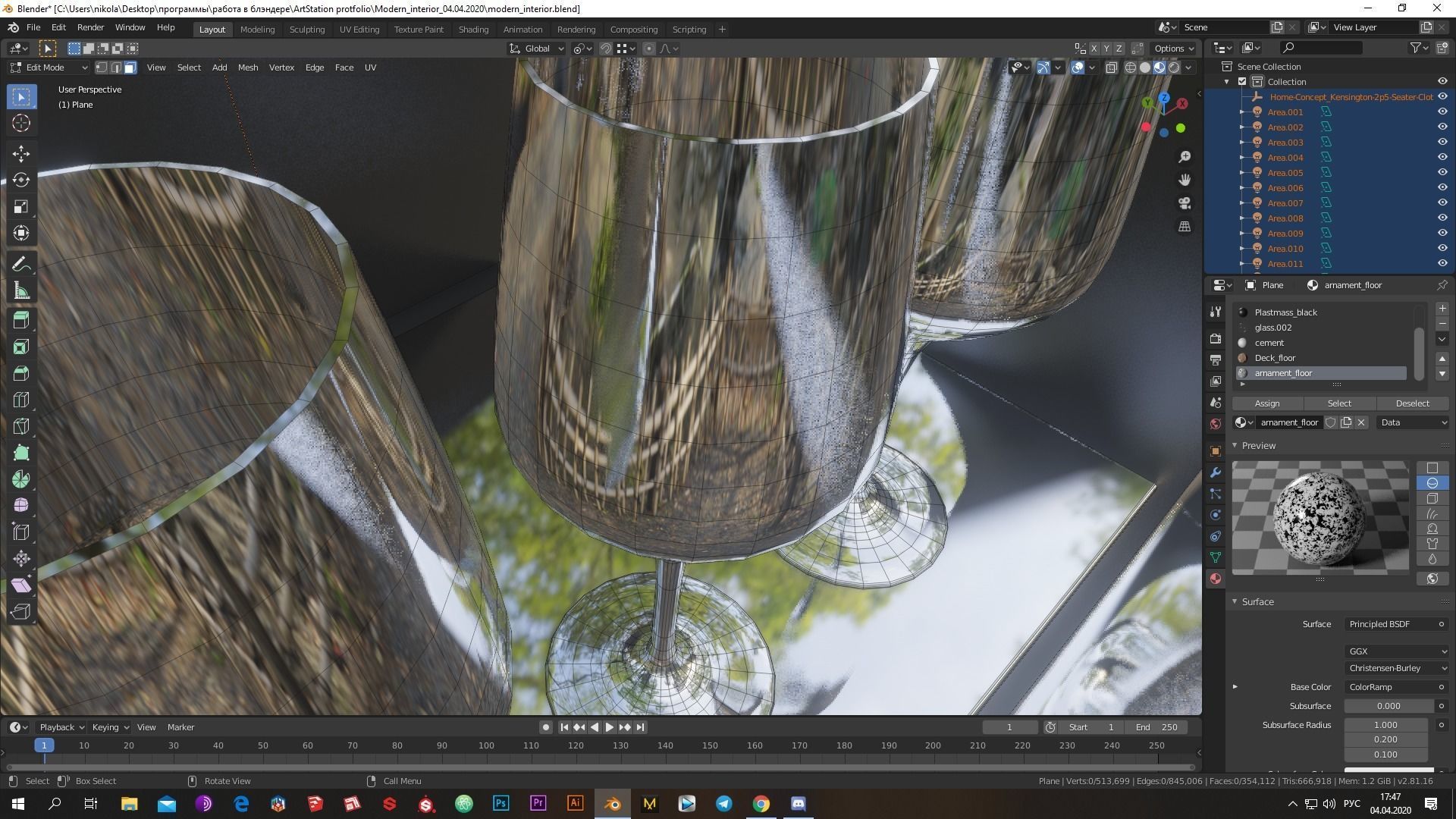Adjust the Subsurface value slider
This screenshot has height=819, width=1456.
click(1388, 706)
